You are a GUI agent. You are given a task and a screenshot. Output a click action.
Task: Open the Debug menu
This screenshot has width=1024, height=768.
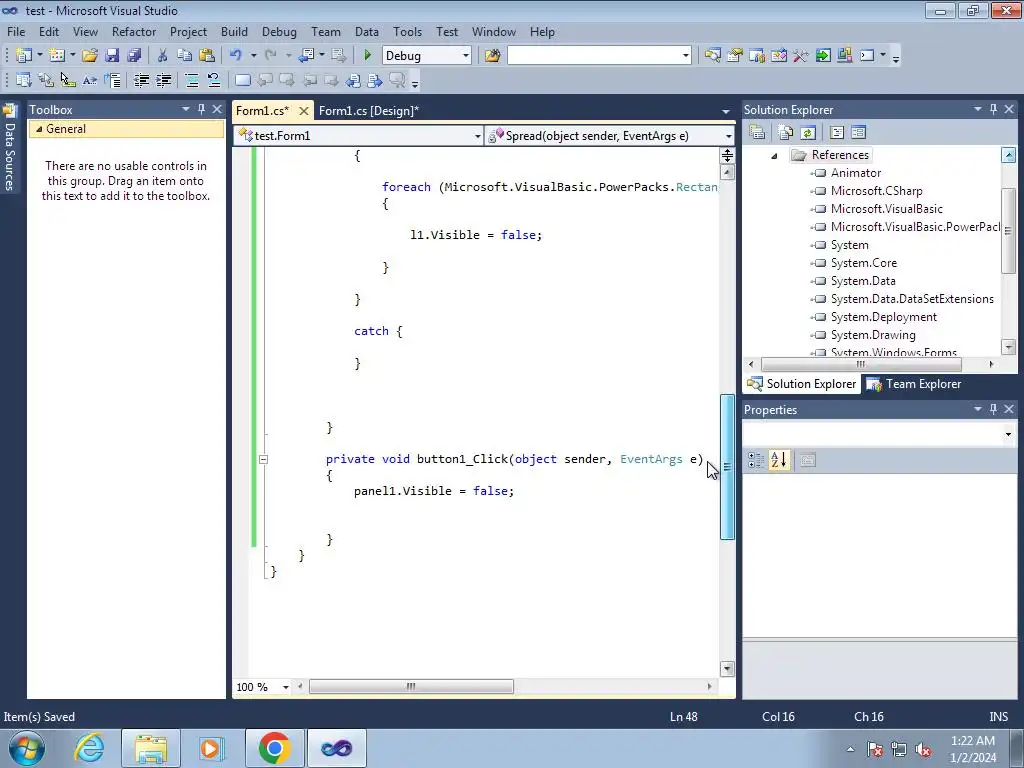(x=279, y=31)
